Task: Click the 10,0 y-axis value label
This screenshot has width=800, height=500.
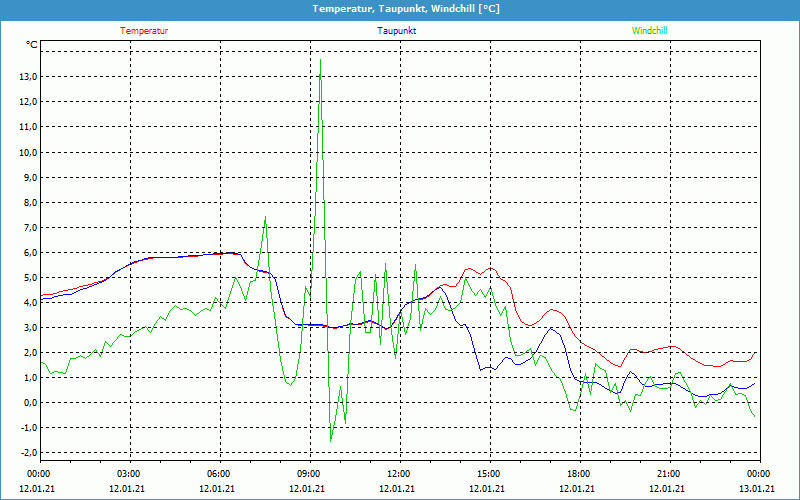Action: point(27,152)
